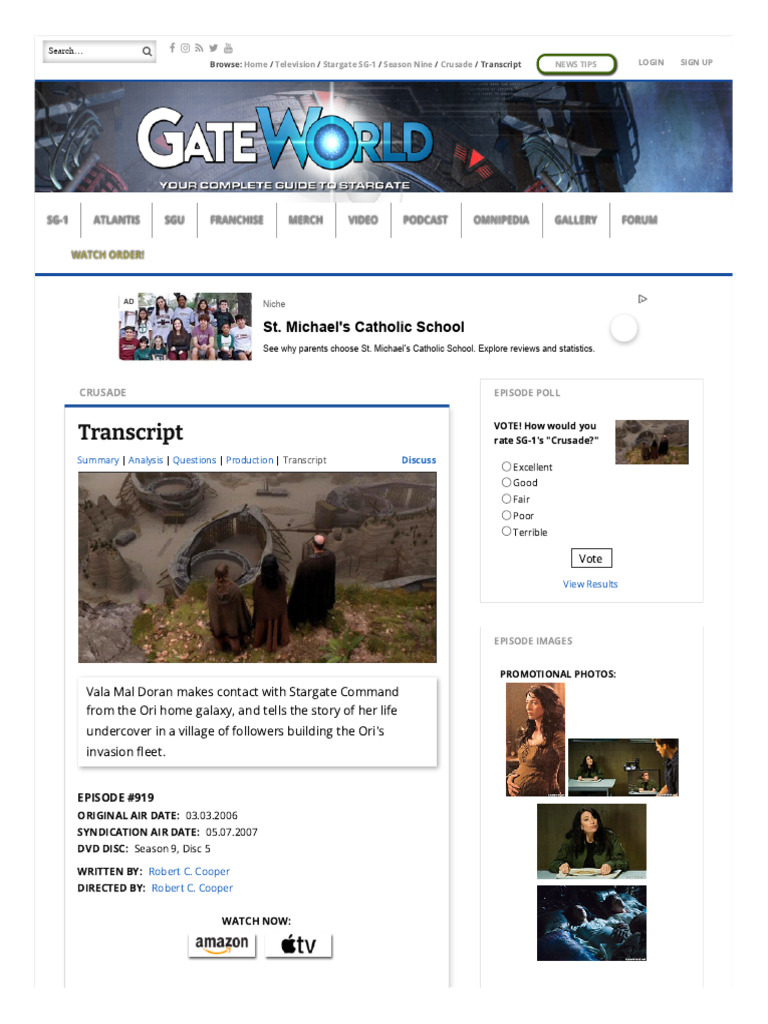Open the GALLERY navigation menu
This screenshot has height=1024, width=768.
click(x=575, y=220)
